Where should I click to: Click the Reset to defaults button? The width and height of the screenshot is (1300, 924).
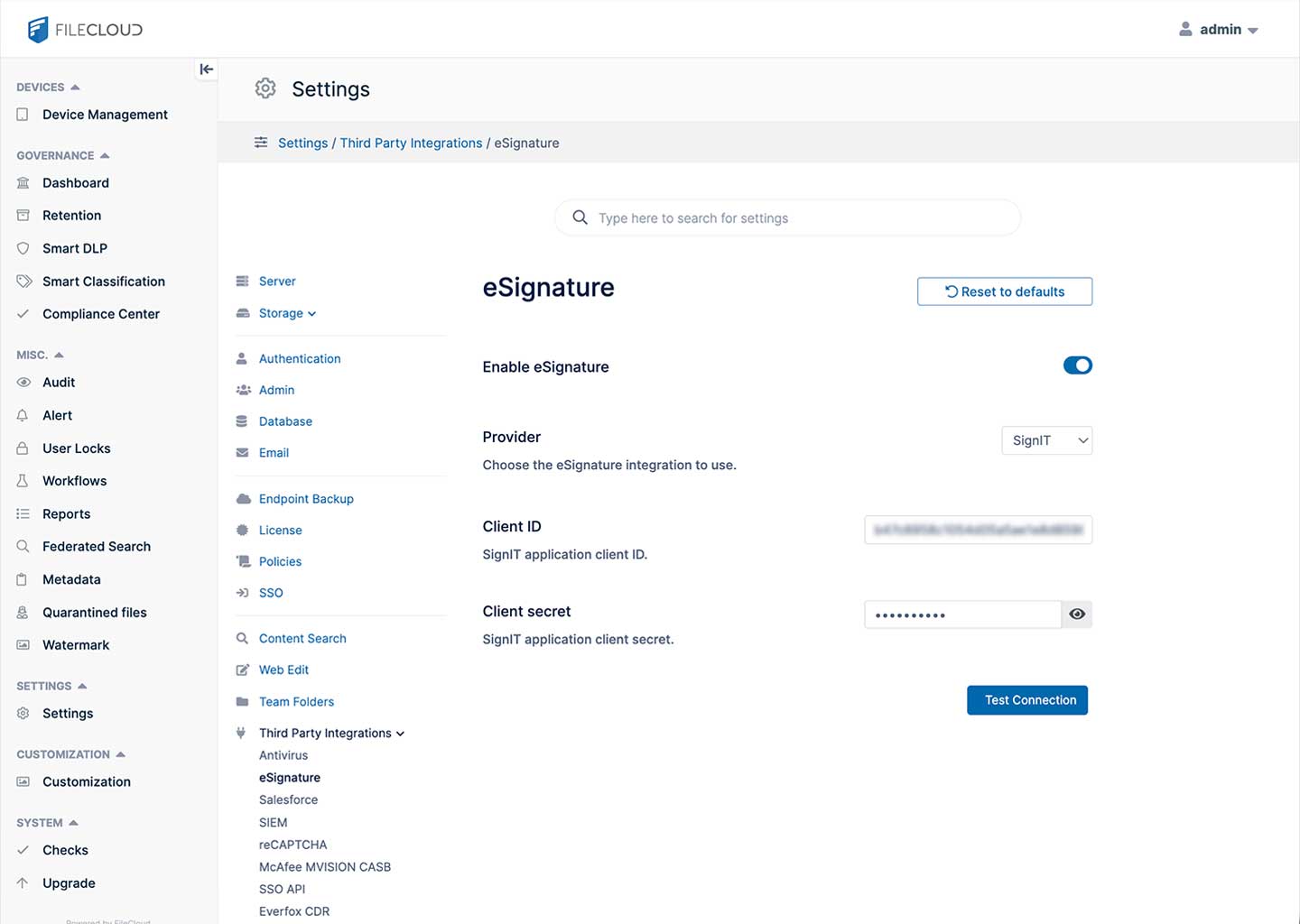click(1005, 291)
